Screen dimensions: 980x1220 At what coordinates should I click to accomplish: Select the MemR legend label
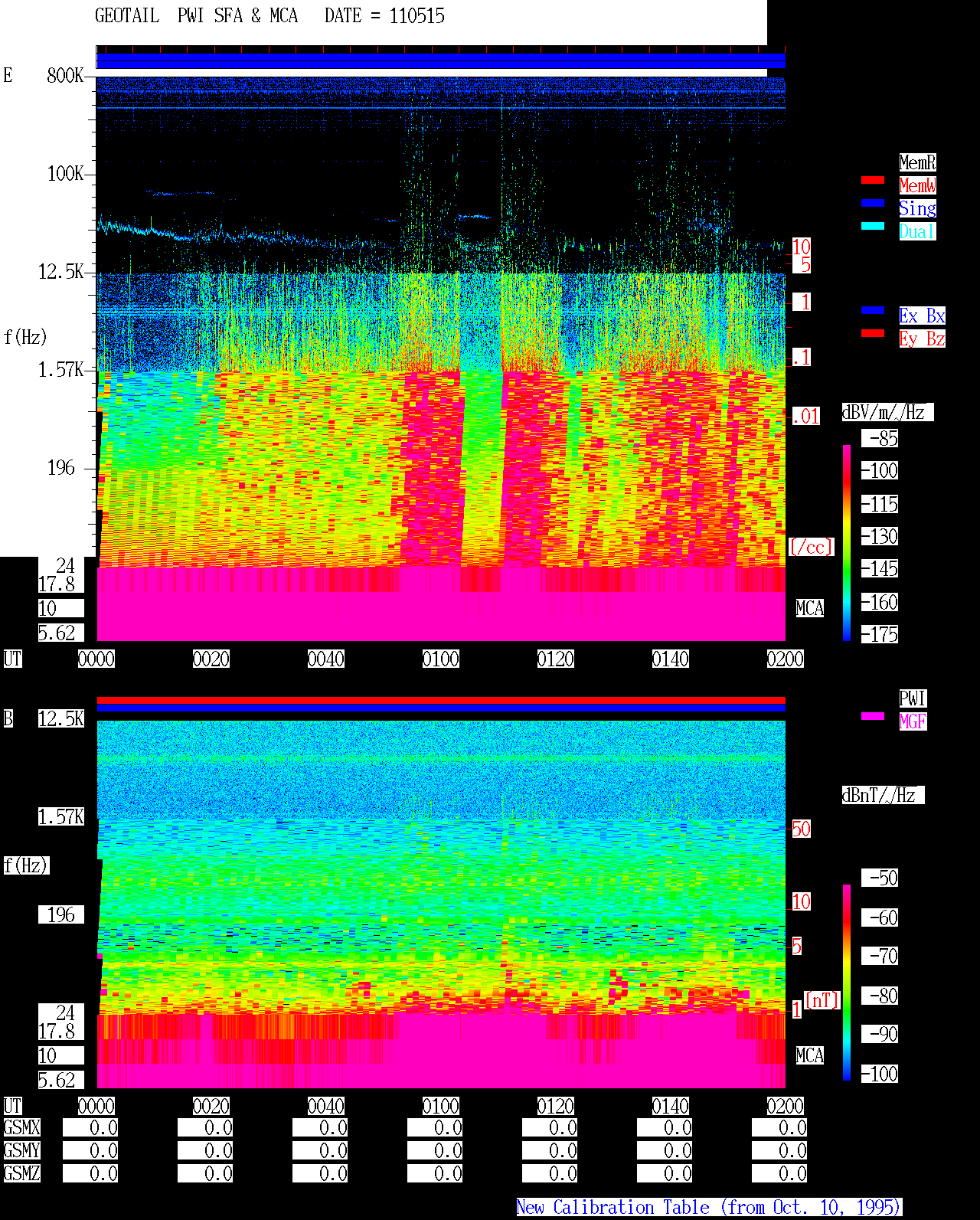917,162
